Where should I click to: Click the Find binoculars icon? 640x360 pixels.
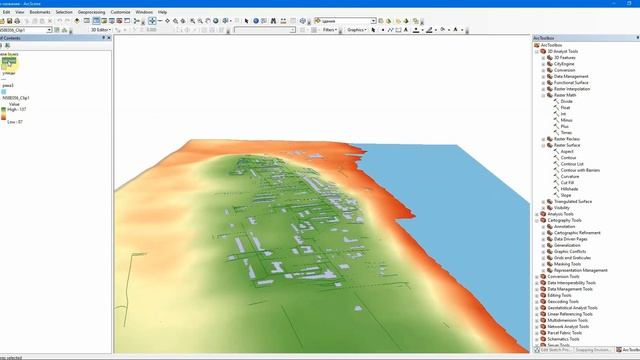[x=273, y=21]
